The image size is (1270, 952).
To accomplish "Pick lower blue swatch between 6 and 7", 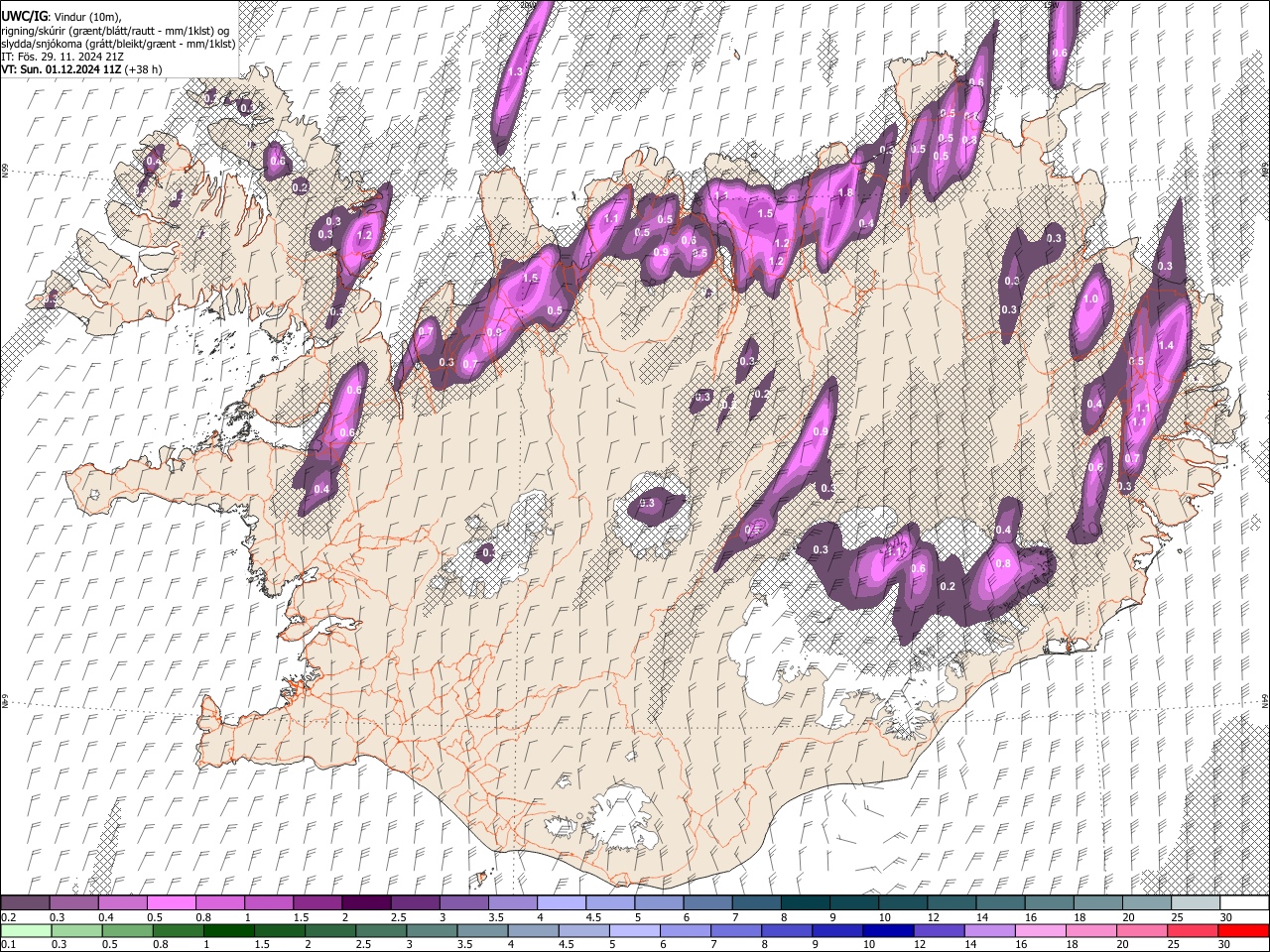I will click(686, 930).
